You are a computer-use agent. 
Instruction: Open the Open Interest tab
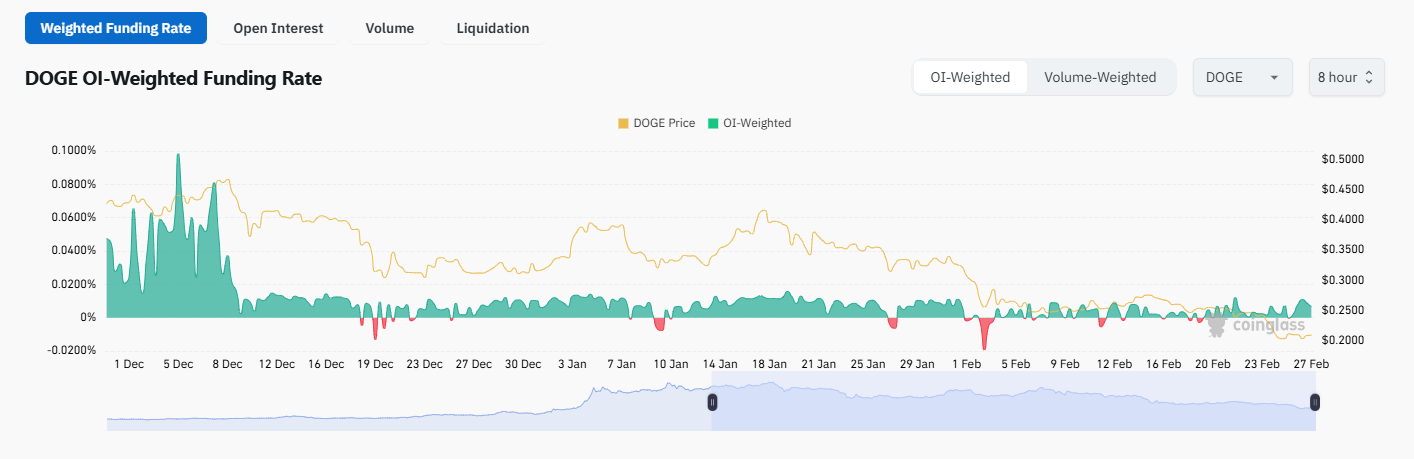pyautogui.click(x=278, y=29)
